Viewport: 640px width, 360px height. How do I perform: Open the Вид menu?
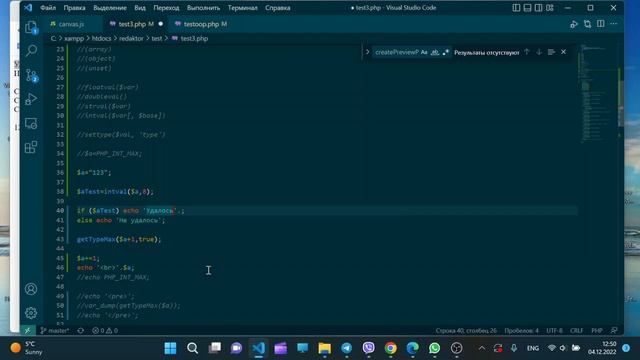[140, 8]
